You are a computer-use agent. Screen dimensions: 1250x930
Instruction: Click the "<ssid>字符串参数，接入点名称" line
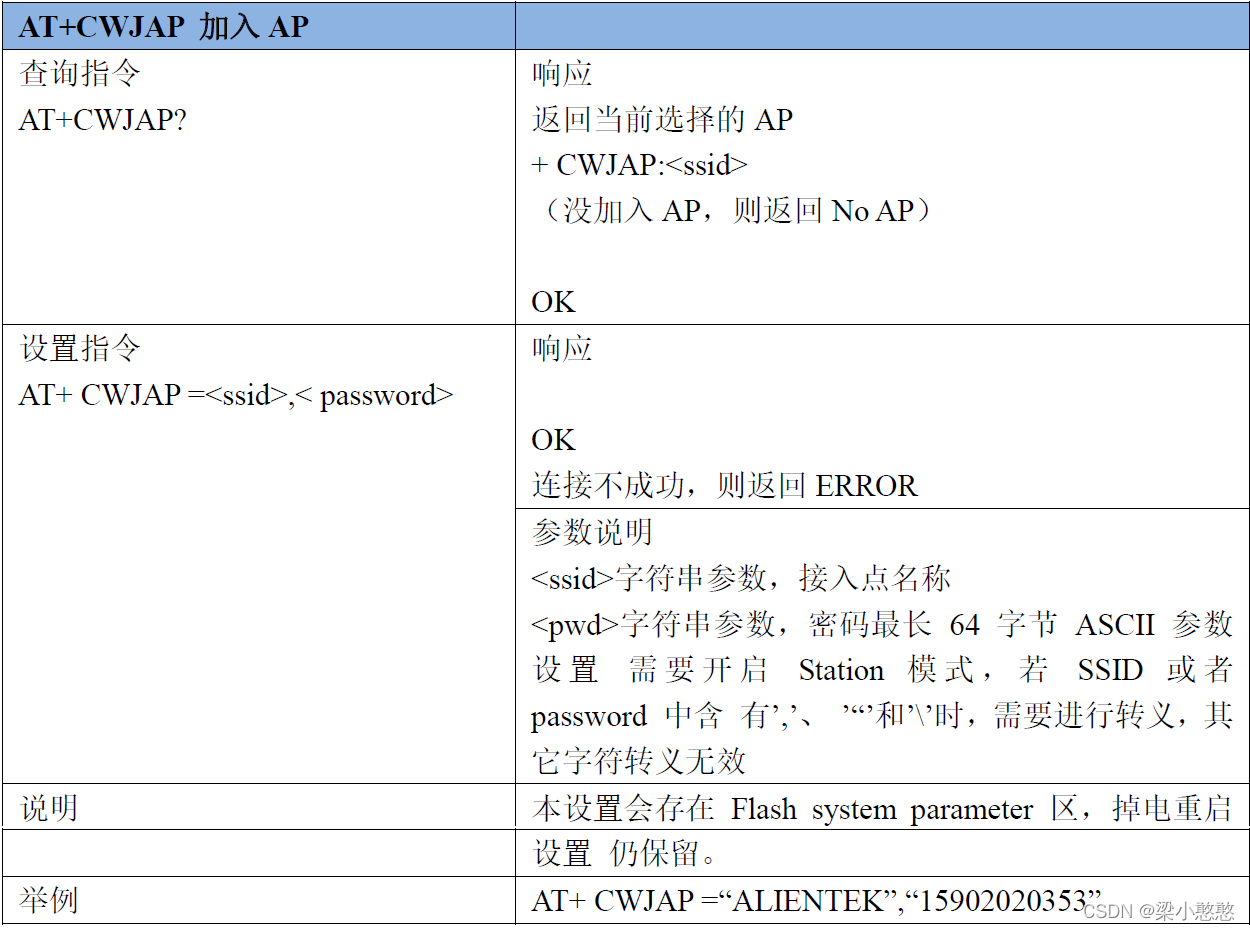tap(741, 578)
